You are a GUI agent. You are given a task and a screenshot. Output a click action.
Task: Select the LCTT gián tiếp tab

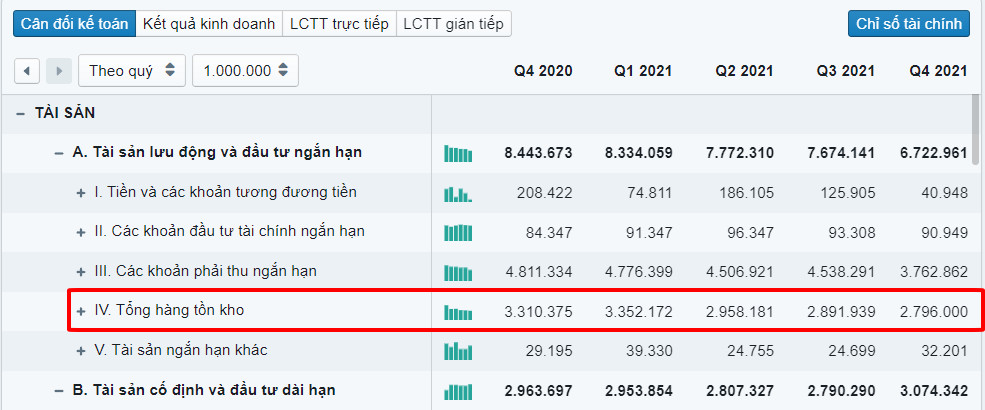pos(454,24)
